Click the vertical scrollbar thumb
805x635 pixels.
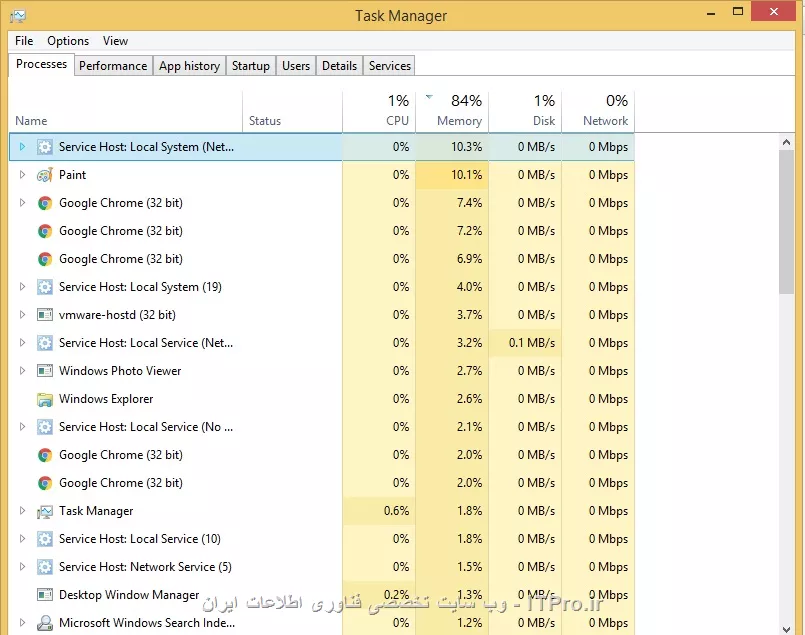point(786,222)
